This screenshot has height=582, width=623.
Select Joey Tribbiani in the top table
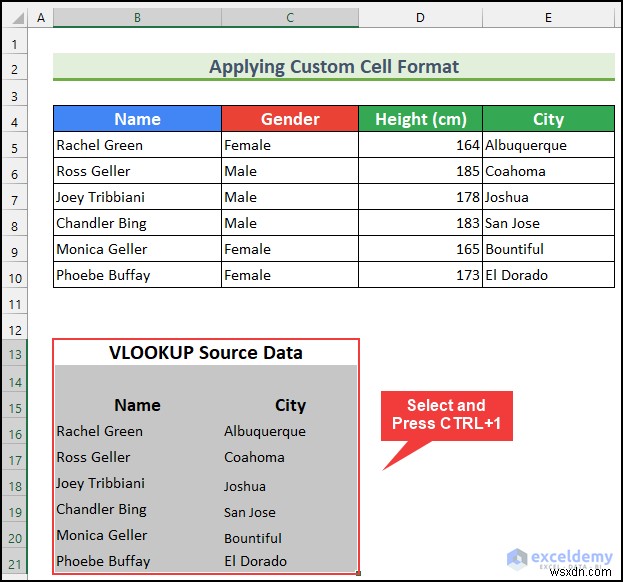137,197
